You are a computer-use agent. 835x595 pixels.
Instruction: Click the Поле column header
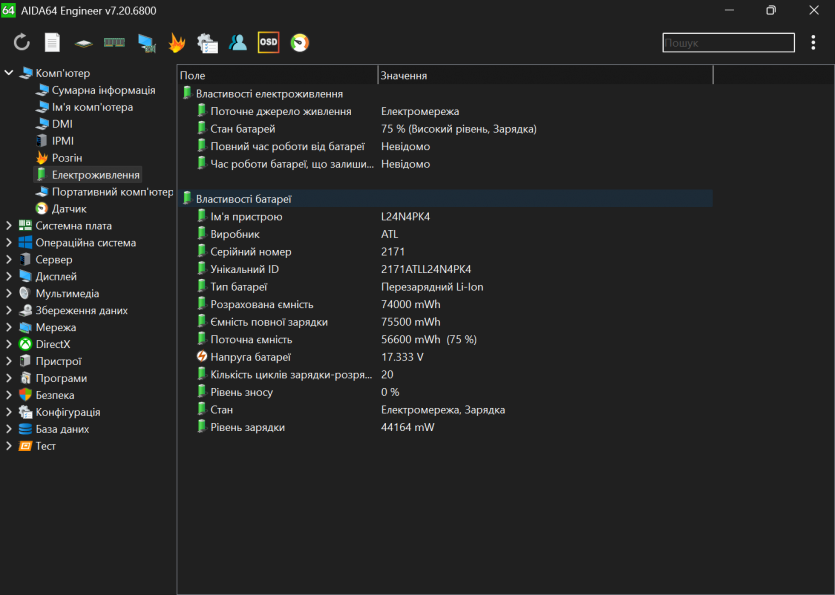pyautogui.click(x=277, y=75)
